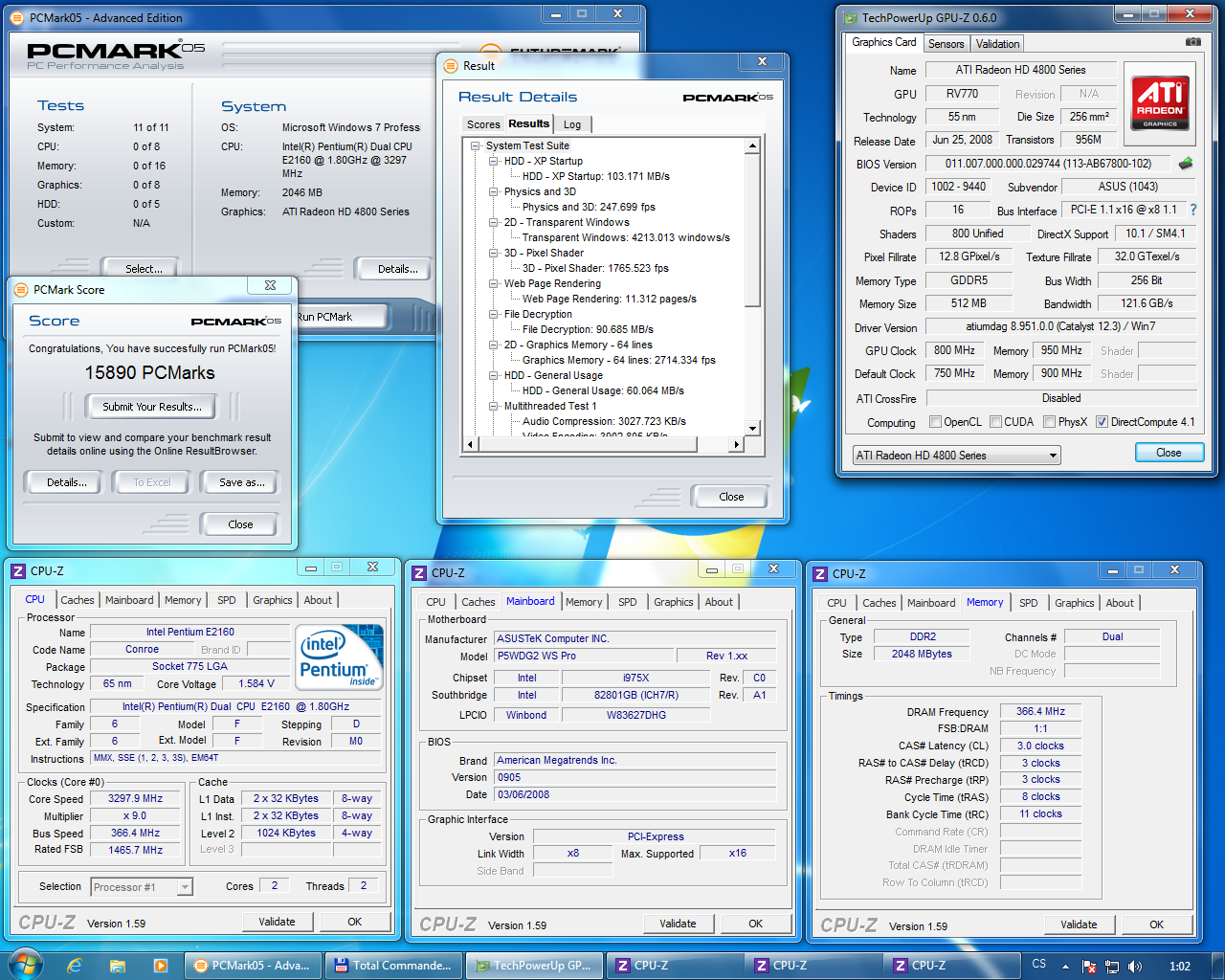Toggle the DirectCompute 4.1 checkbox
The image size is (1225, 980).
tap(1102, 421)
